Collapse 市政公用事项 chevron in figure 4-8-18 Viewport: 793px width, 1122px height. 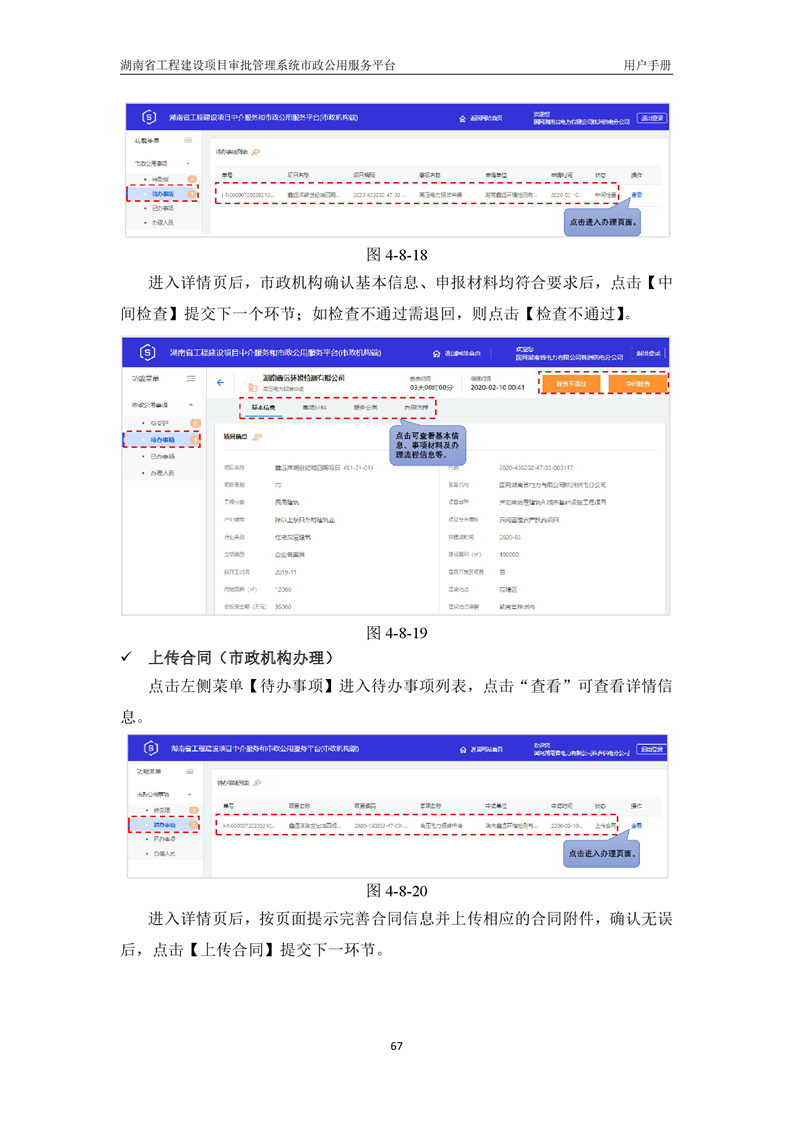point(188,163)
